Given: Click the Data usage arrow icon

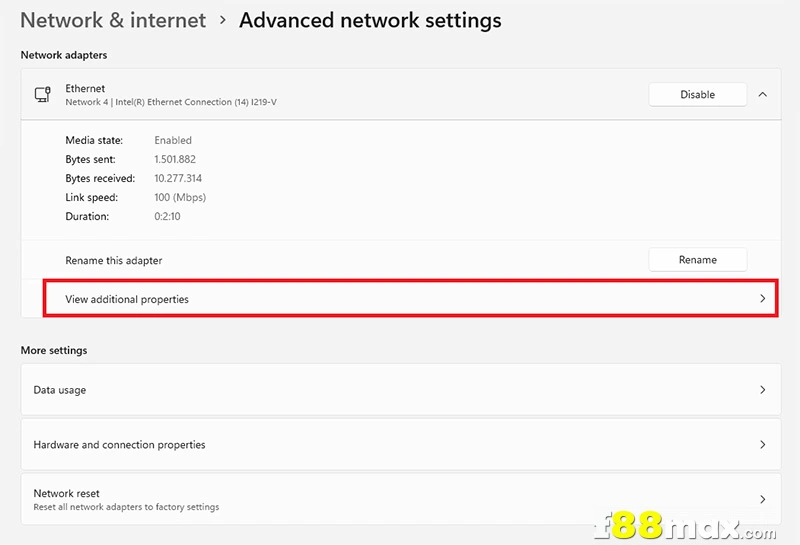Looking at the screenshot, I should [x=762, y=389].
